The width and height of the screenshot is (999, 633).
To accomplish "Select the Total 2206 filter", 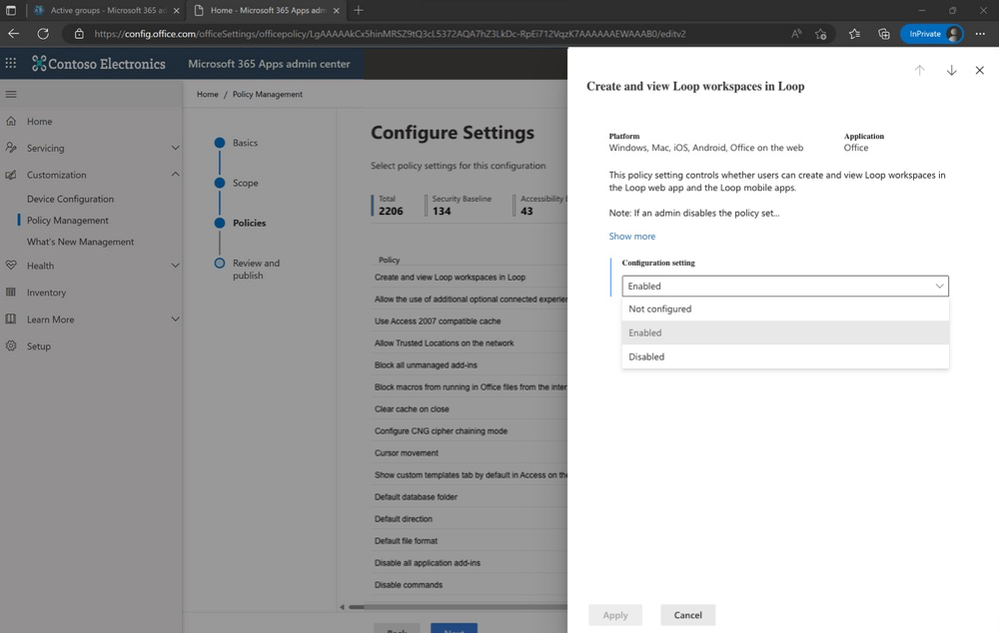I will click(x=390, y=205).
